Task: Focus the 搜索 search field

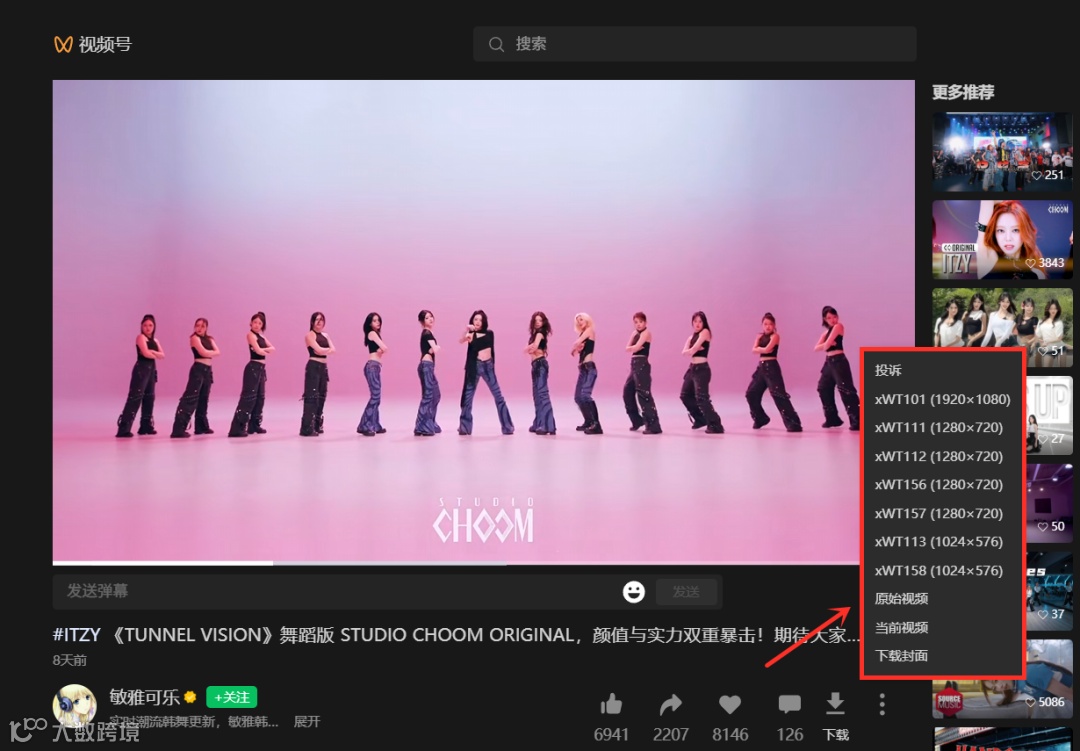Action: [x=694, y=44]
